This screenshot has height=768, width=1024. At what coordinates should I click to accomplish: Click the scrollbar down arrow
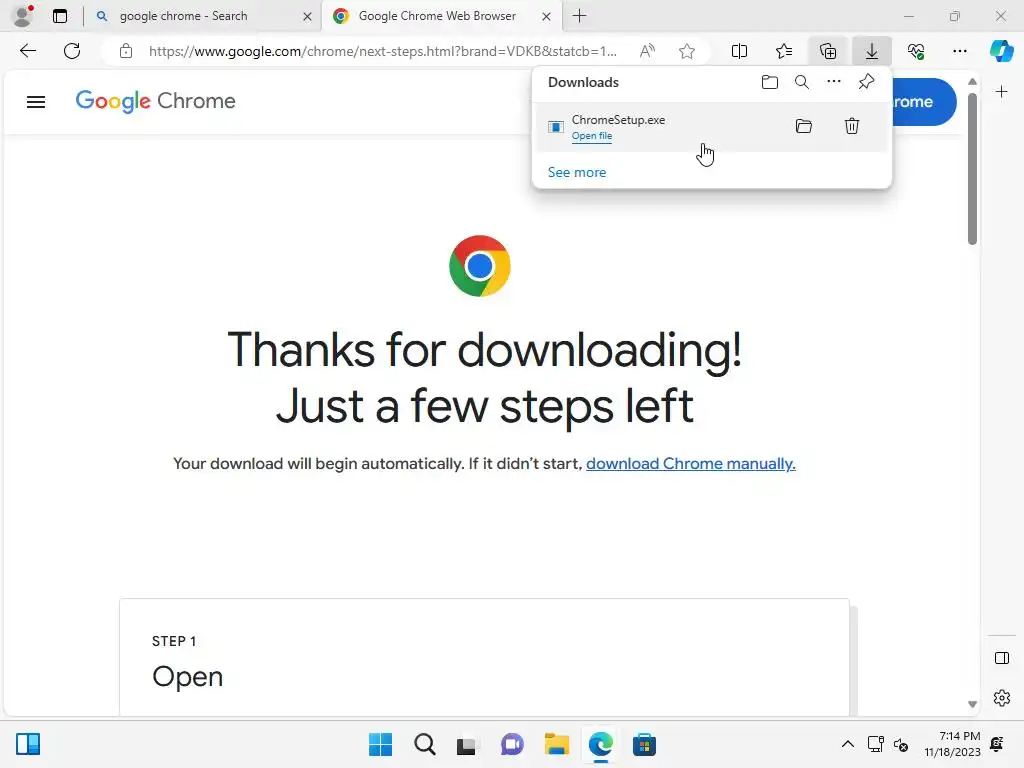click(x=972, y=704)
